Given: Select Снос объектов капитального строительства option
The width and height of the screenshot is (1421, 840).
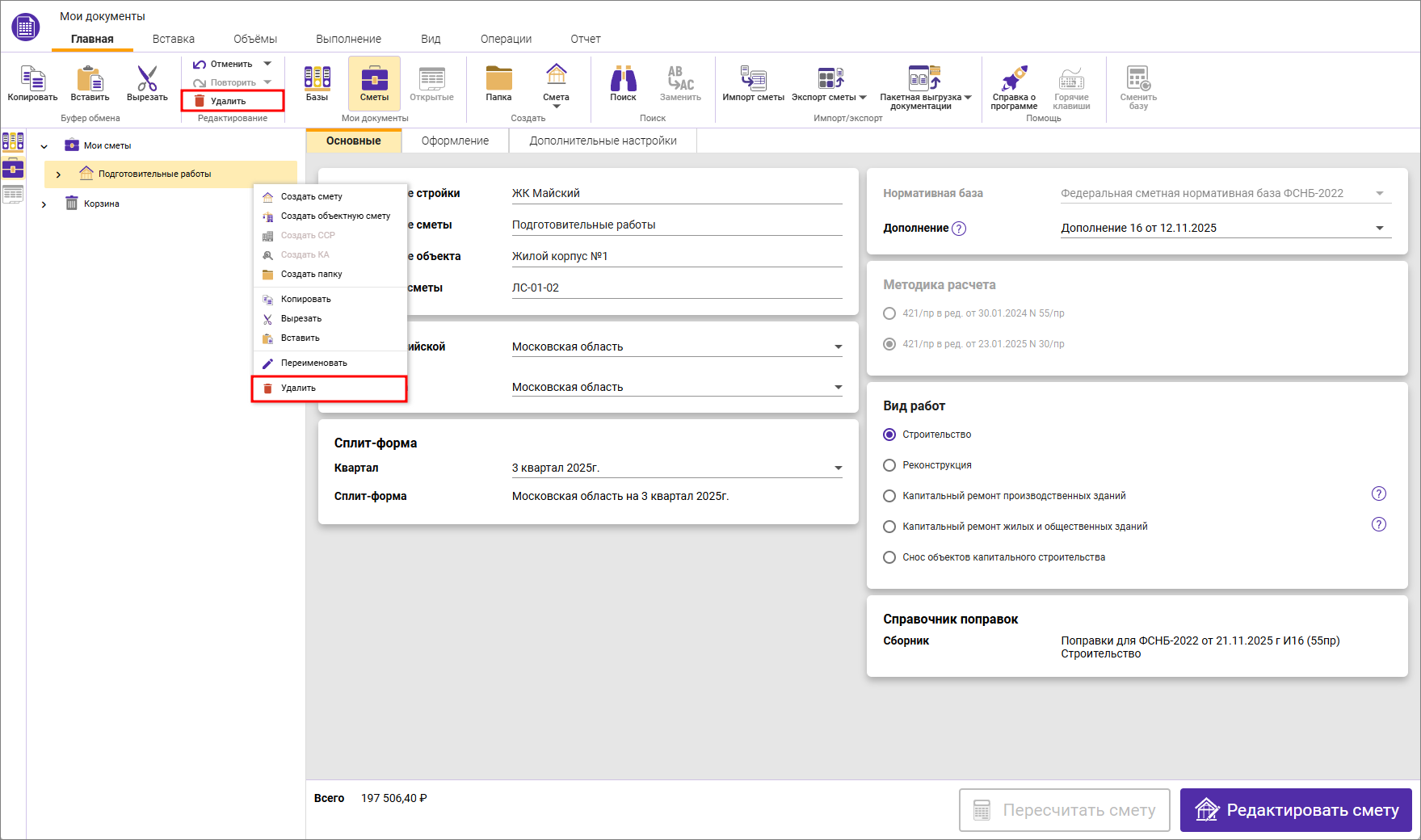Looking at the screenshot, I should point(889,557).
